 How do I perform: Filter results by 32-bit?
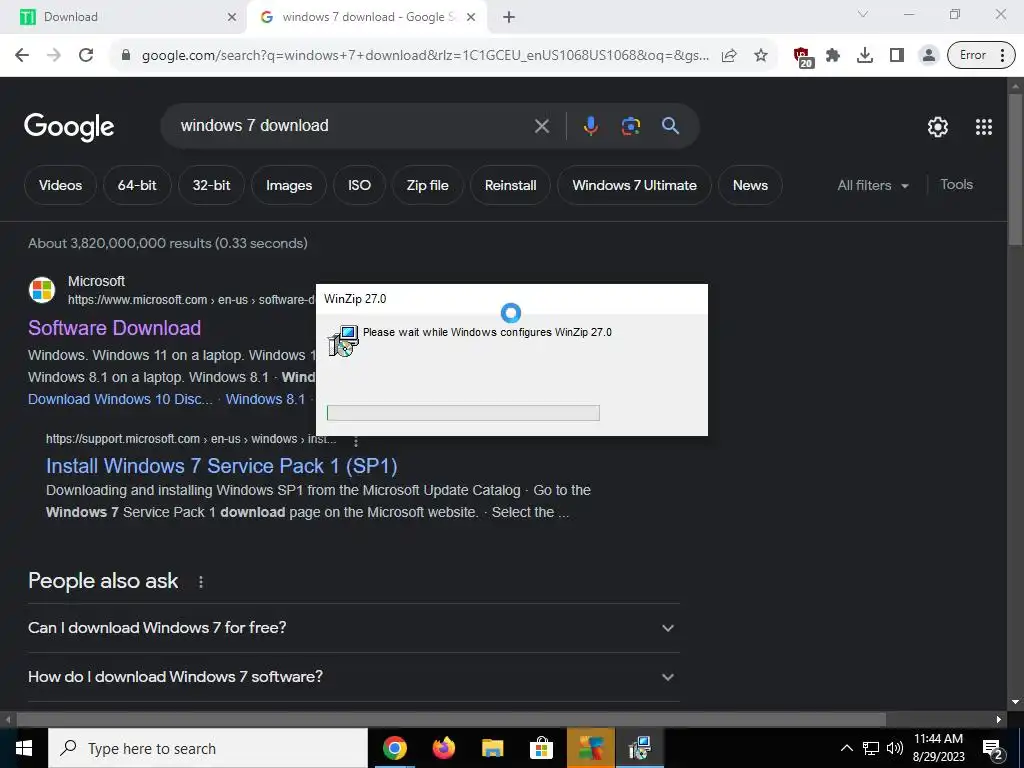click(211, 185)
